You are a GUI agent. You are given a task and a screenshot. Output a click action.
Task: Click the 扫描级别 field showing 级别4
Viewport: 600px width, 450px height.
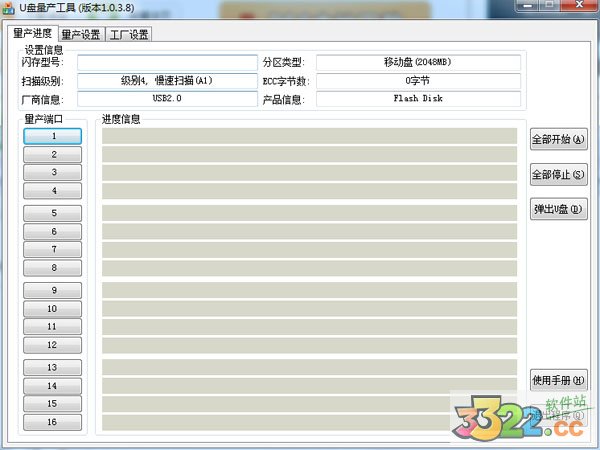pos(167,81)
